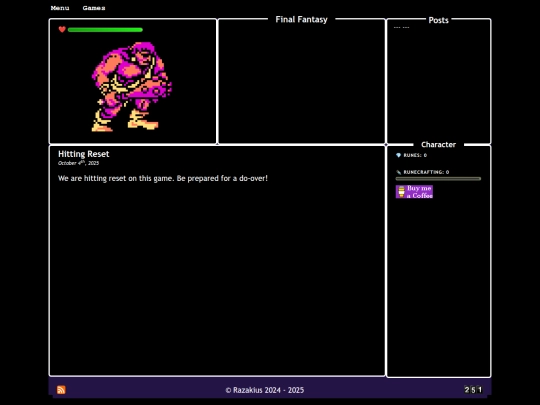Viewport: 540px width, 405px height.
Task: Click the Hitting Reset post title
Action: click(x=84, y=154)
